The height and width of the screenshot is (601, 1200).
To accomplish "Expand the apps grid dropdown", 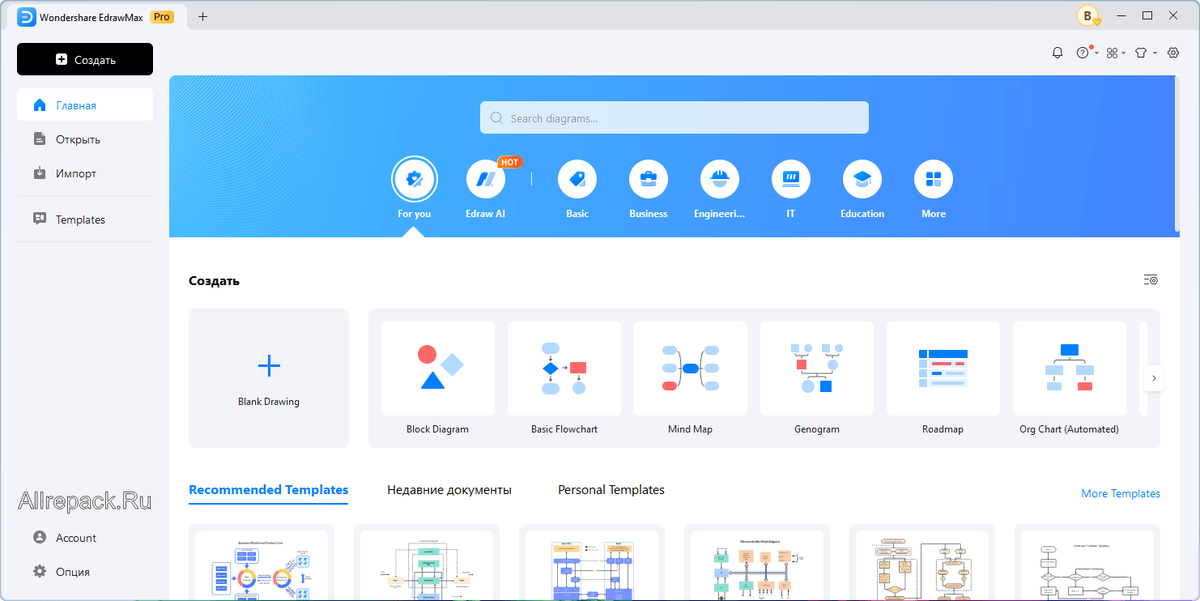I will [x=1115, y=53].
